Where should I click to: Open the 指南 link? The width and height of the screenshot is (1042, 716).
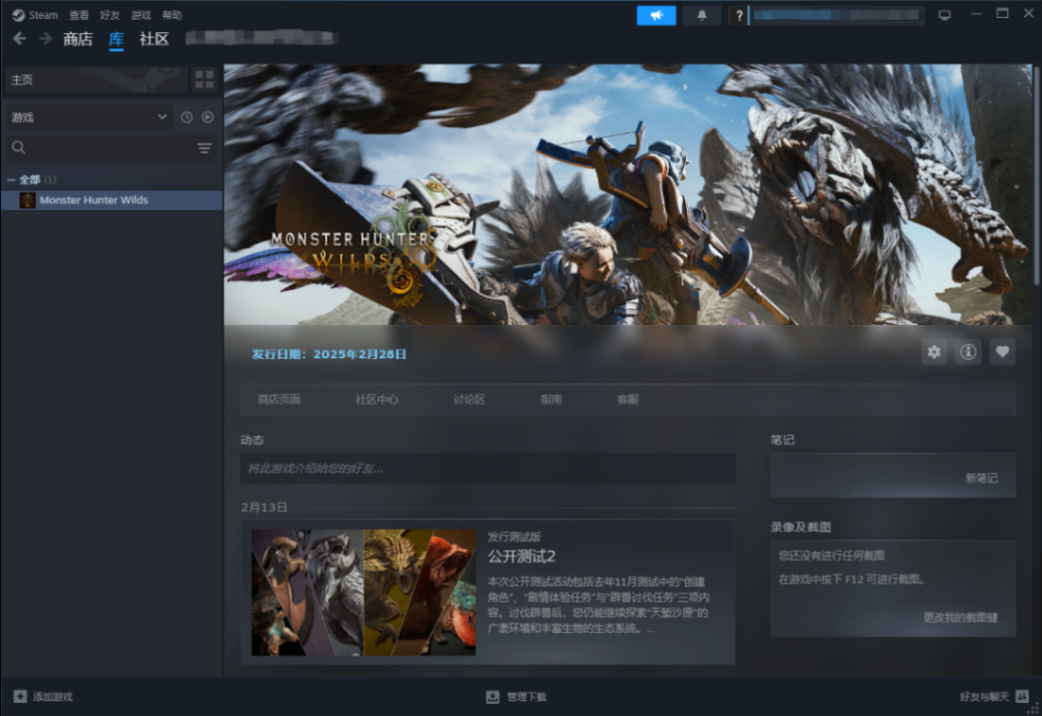click(x=551, y=400)
